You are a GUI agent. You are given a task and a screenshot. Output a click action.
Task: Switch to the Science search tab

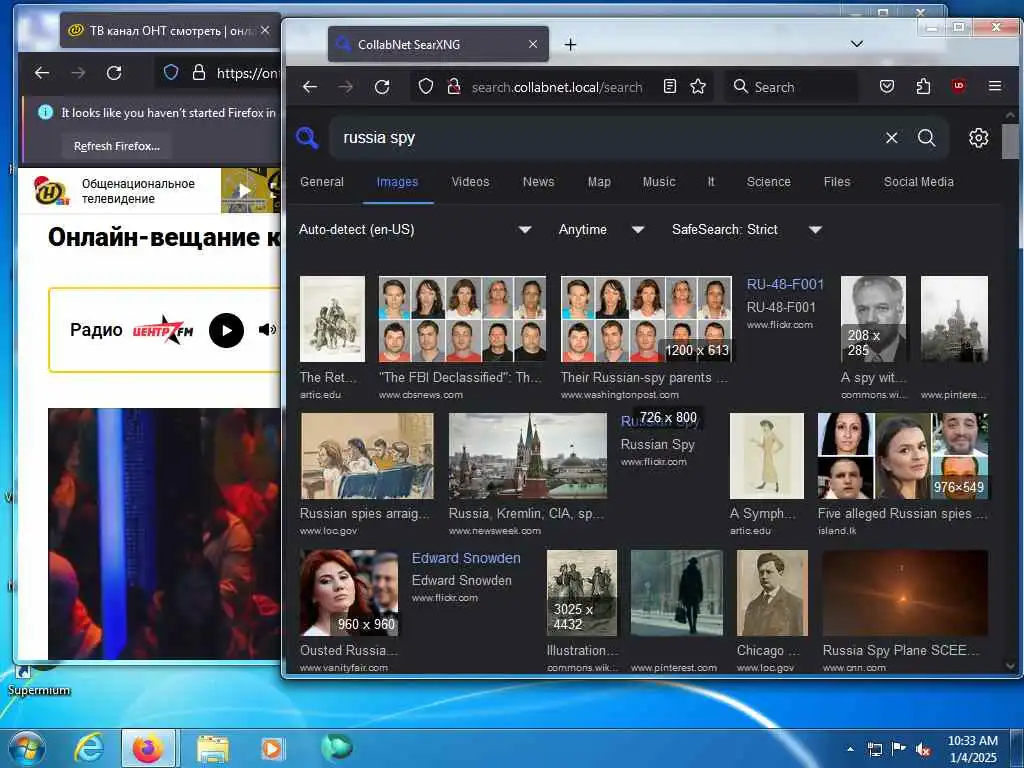769,182
